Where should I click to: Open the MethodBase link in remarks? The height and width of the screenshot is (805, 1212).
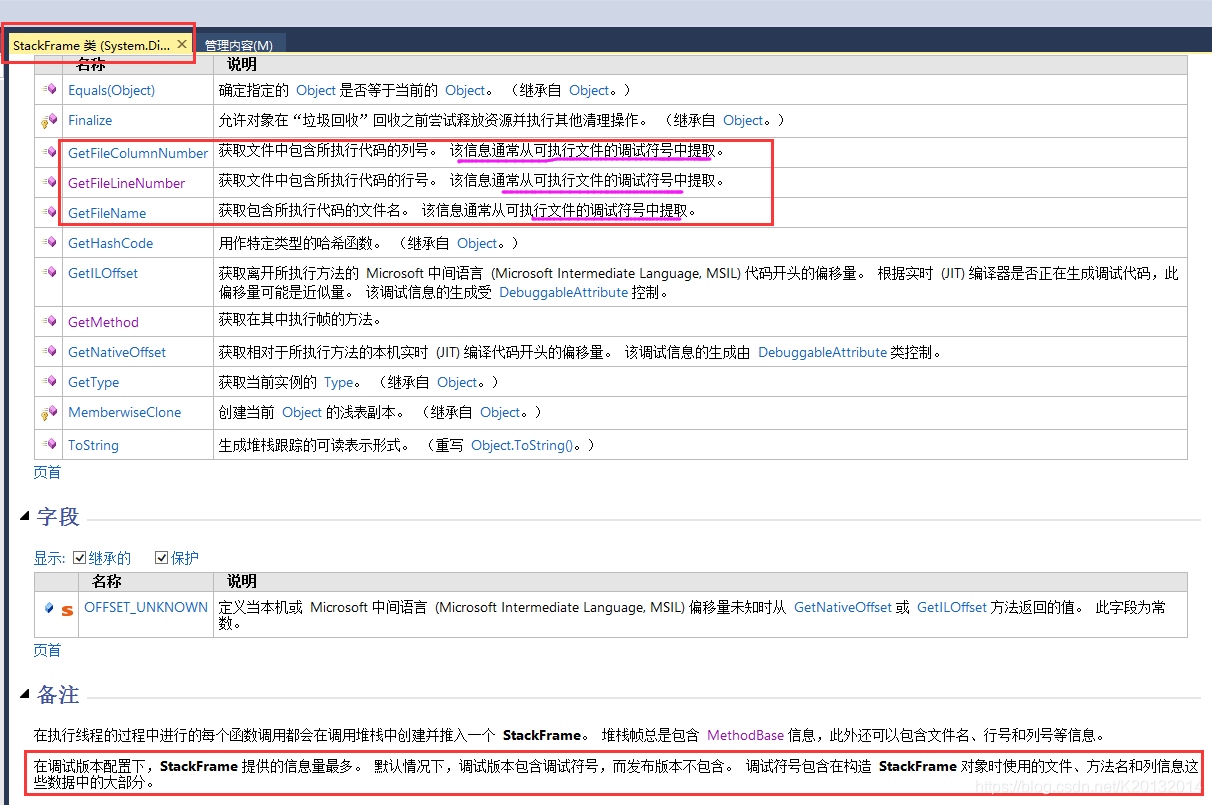[x=745, y=735]
